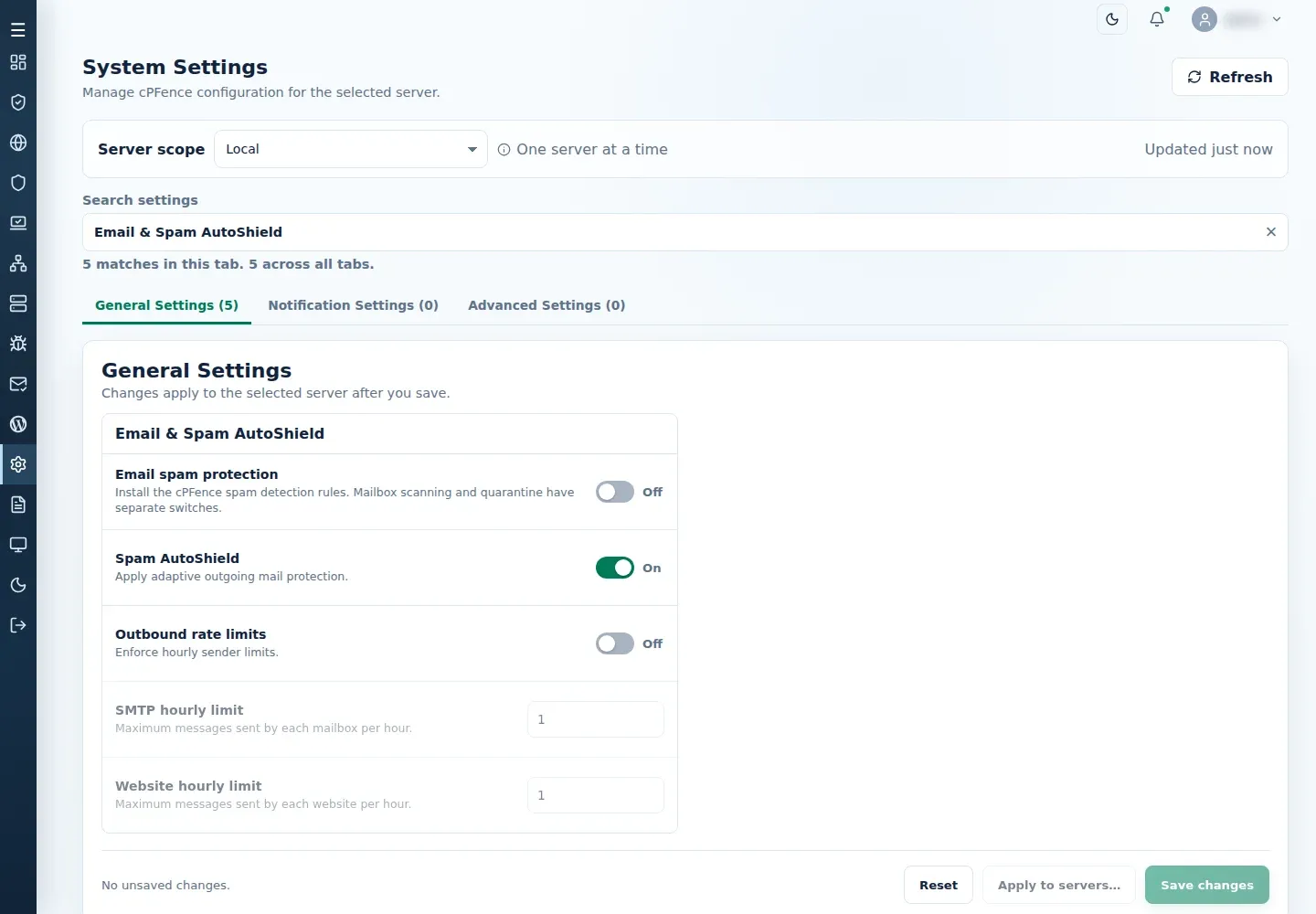The width and height of the screenshot is (1316, 914).
Task: Clear the search settings field
Action: tap(1270, 232)
